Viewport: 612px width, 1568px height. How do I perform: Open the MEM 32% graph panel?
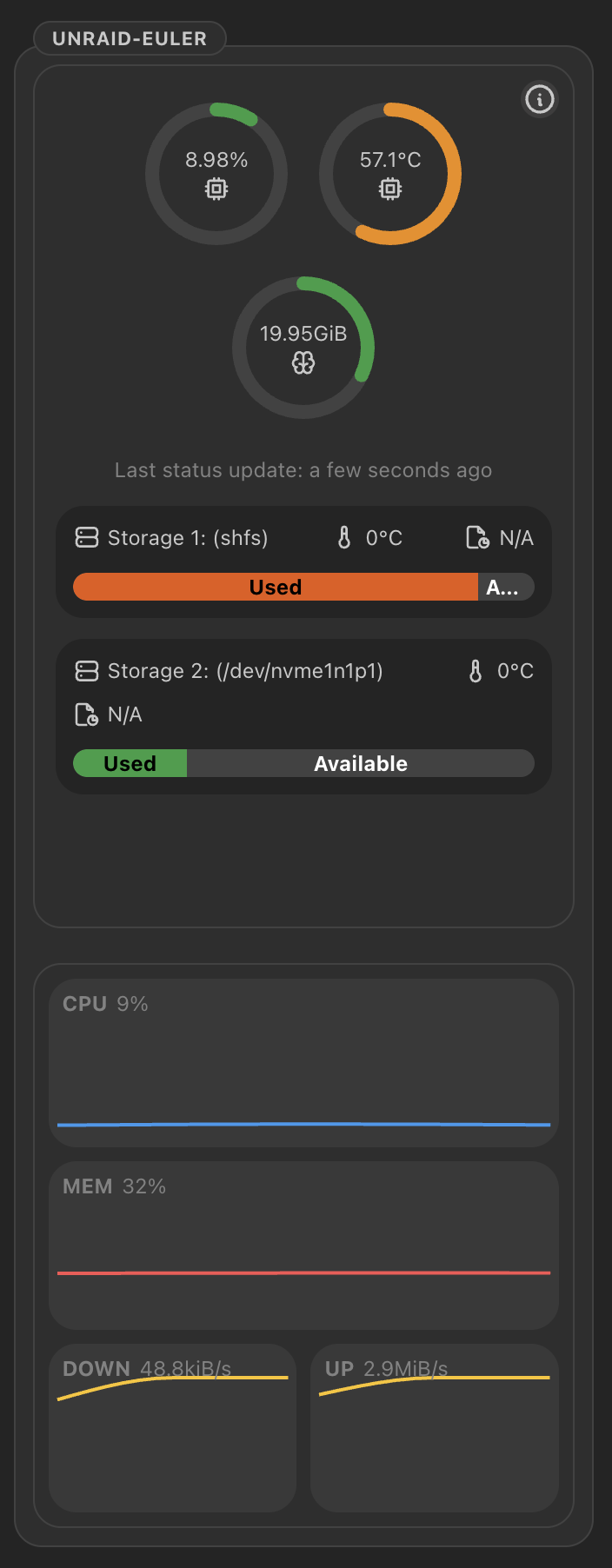pos(303,1246)
